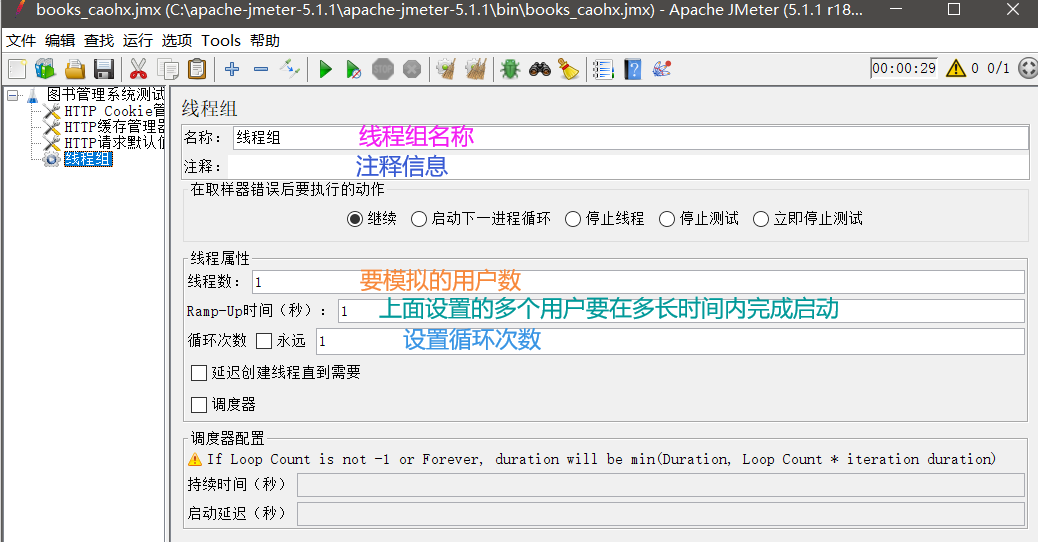This screenshot has height=542, width=1038.
Task: Select the HTTP Cookie管理器 tree item
Action: [x=114, y=111]
